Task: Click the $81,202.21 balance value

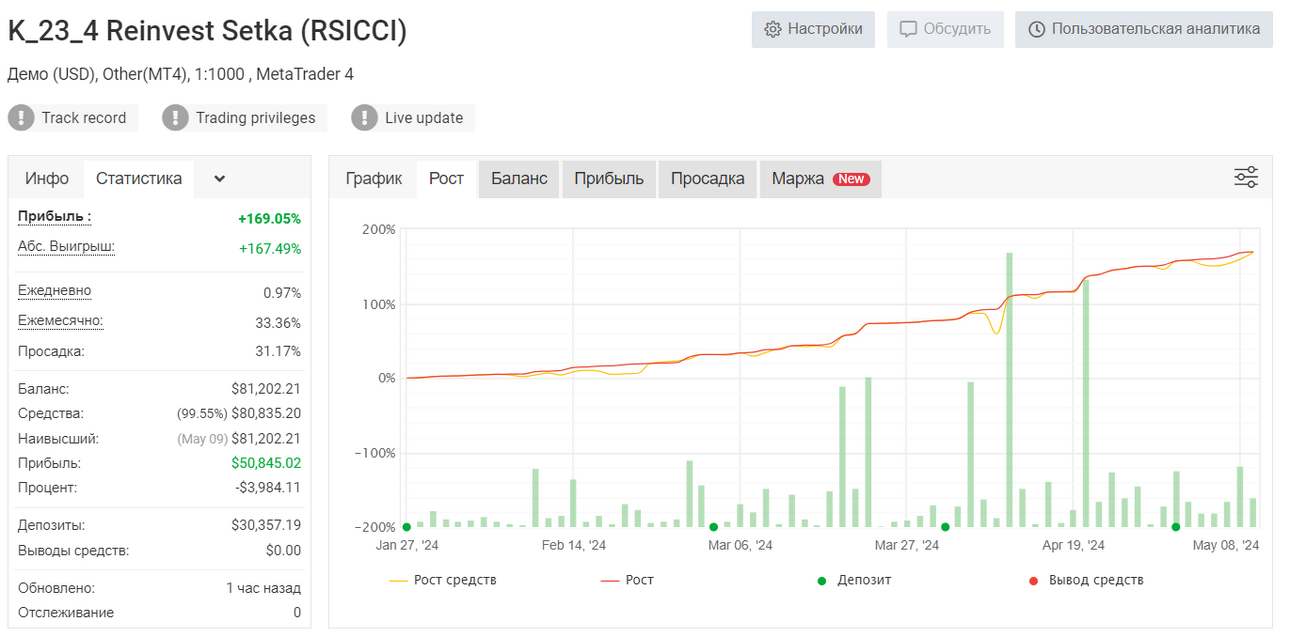Action: click(266, 388)
